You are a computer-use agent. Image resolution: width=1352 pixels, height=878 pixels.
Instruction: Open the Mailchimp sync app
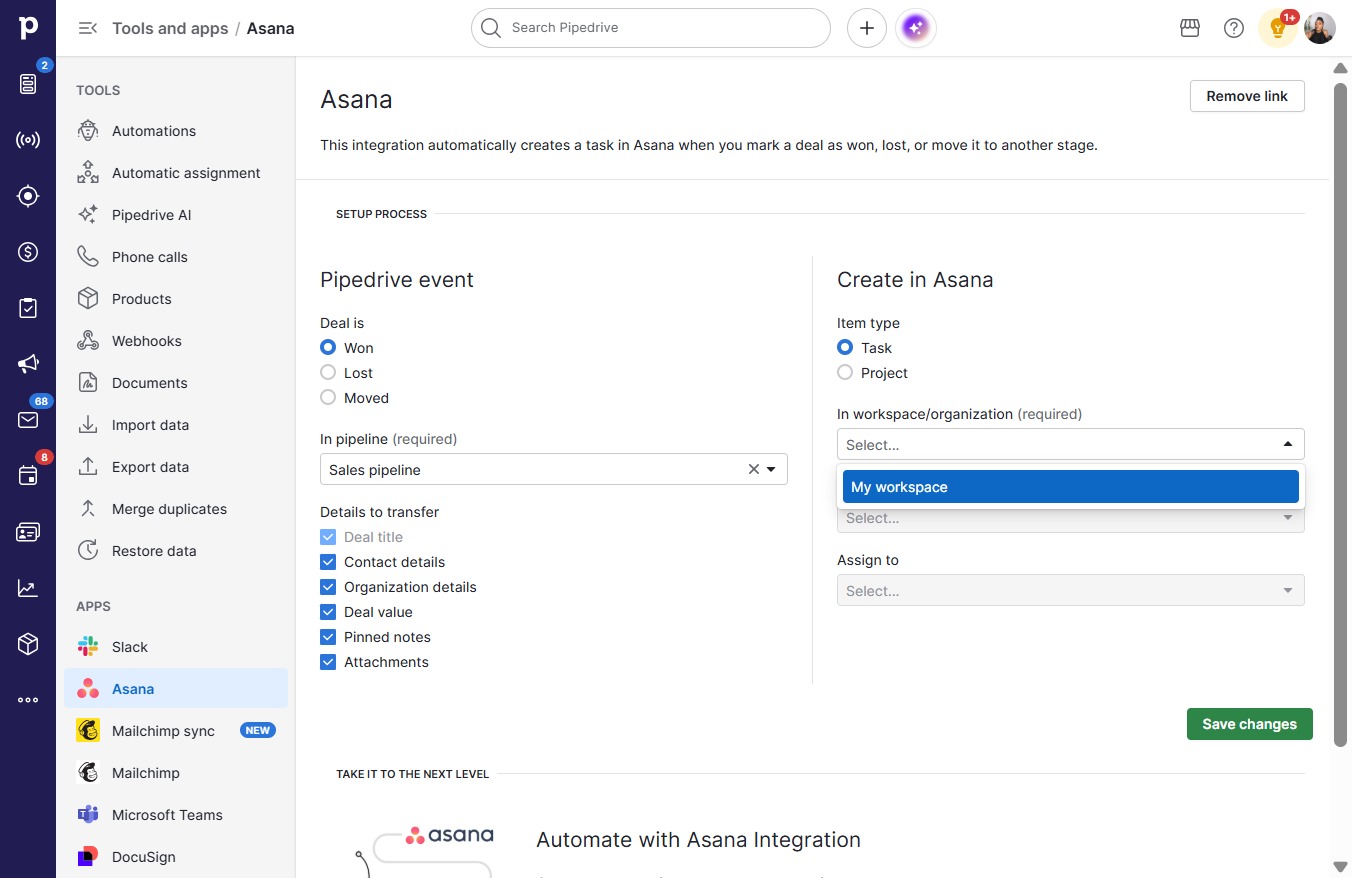(x=176, y=731)
